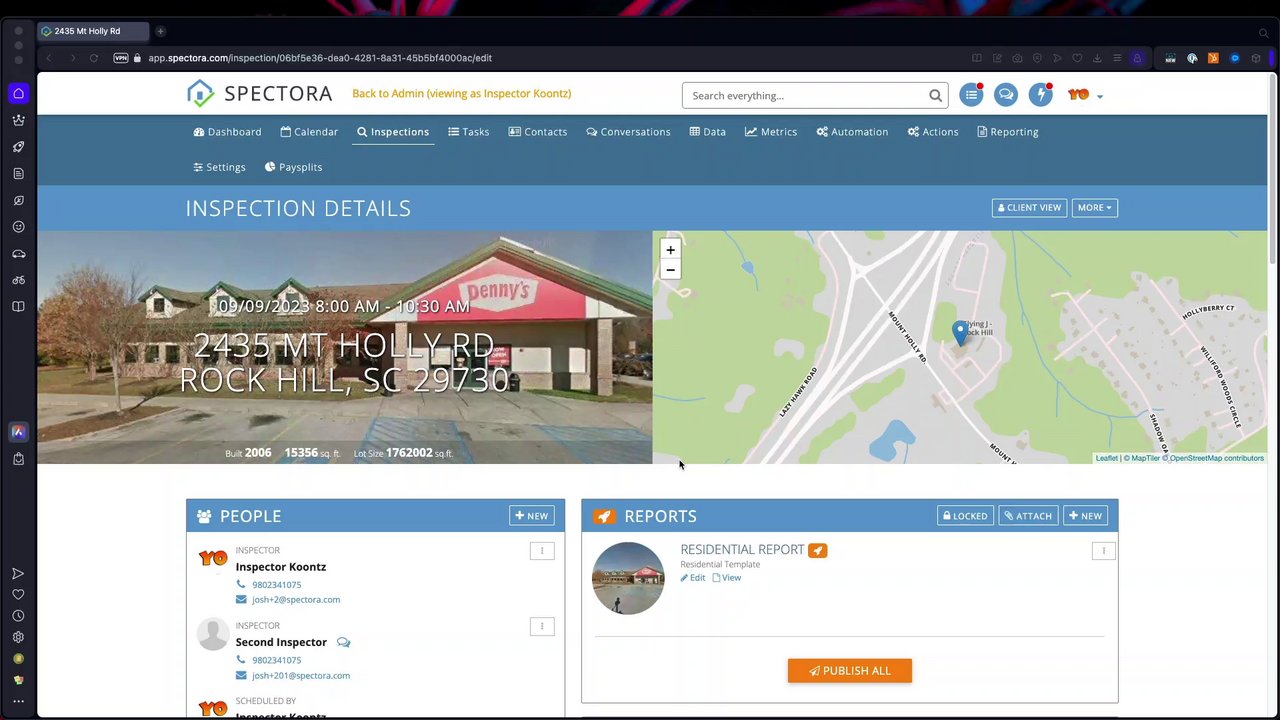Take a snapshot with camera icon
This screenshot has width=1280, height=720.
1017,58
